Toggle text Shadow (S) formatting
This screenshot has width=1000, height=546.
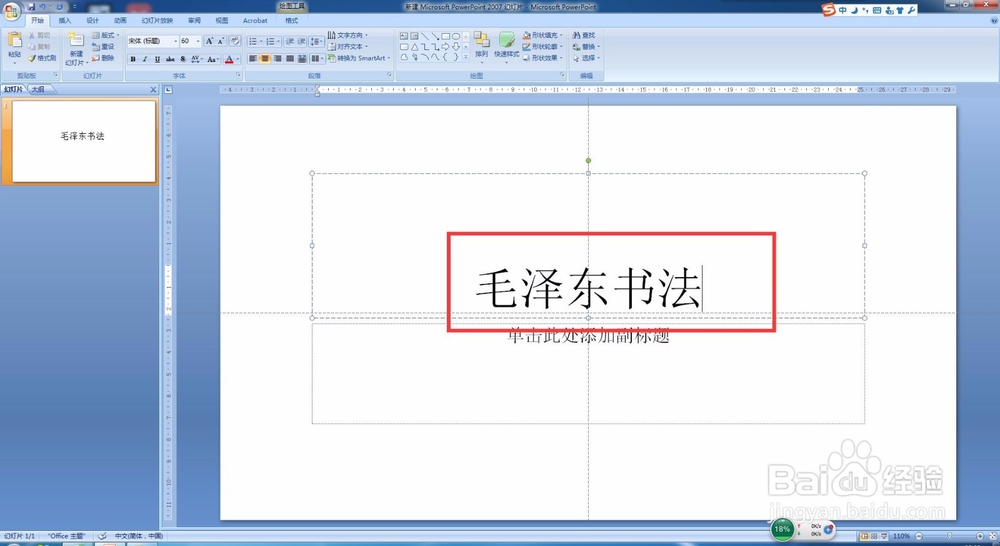point(183,59)
